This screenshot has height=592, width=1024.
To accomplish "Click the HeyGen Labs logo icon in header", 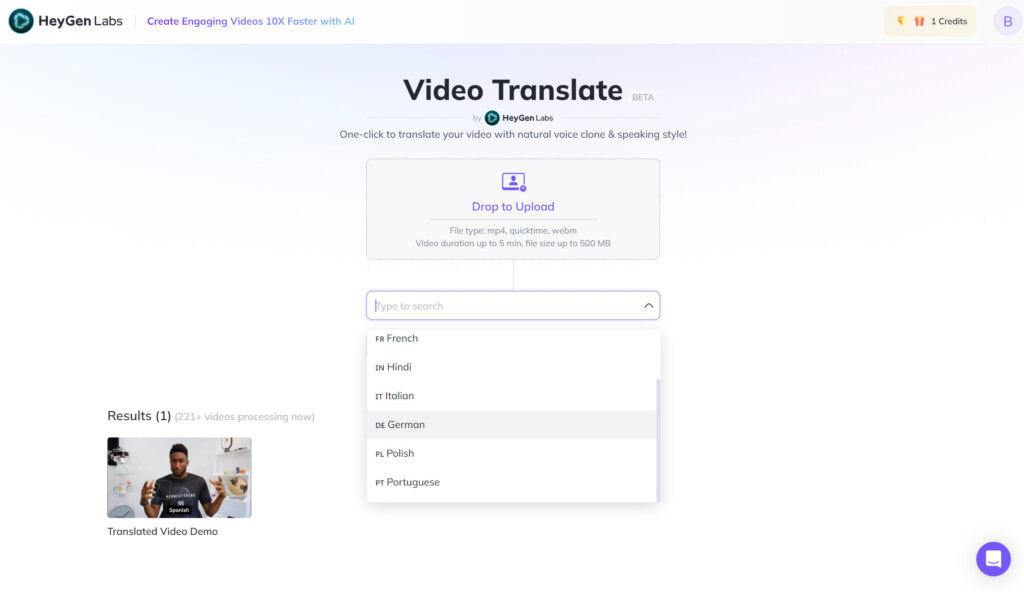I will click(x=21, y=21).
